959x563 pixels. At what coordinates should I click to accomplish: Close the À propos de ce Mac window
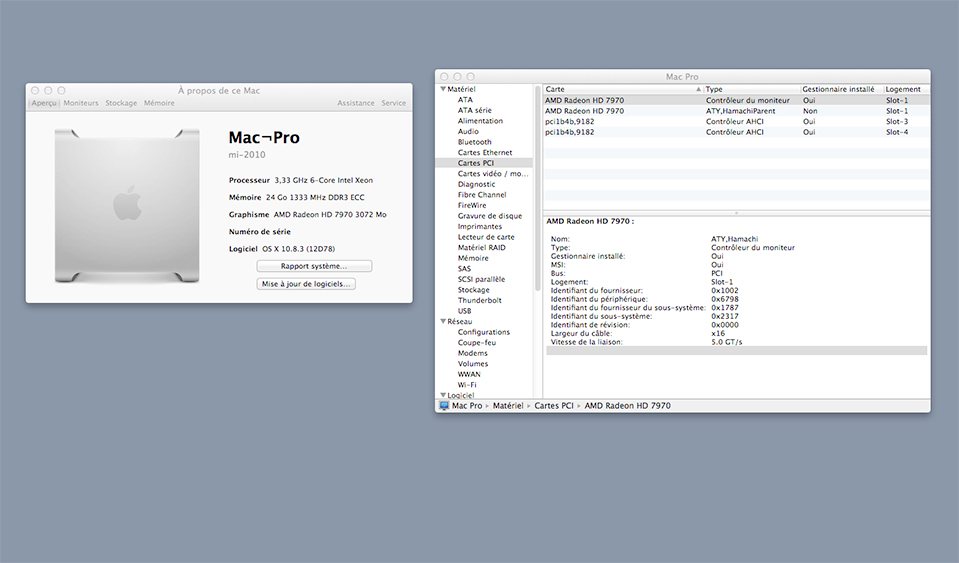35,90
